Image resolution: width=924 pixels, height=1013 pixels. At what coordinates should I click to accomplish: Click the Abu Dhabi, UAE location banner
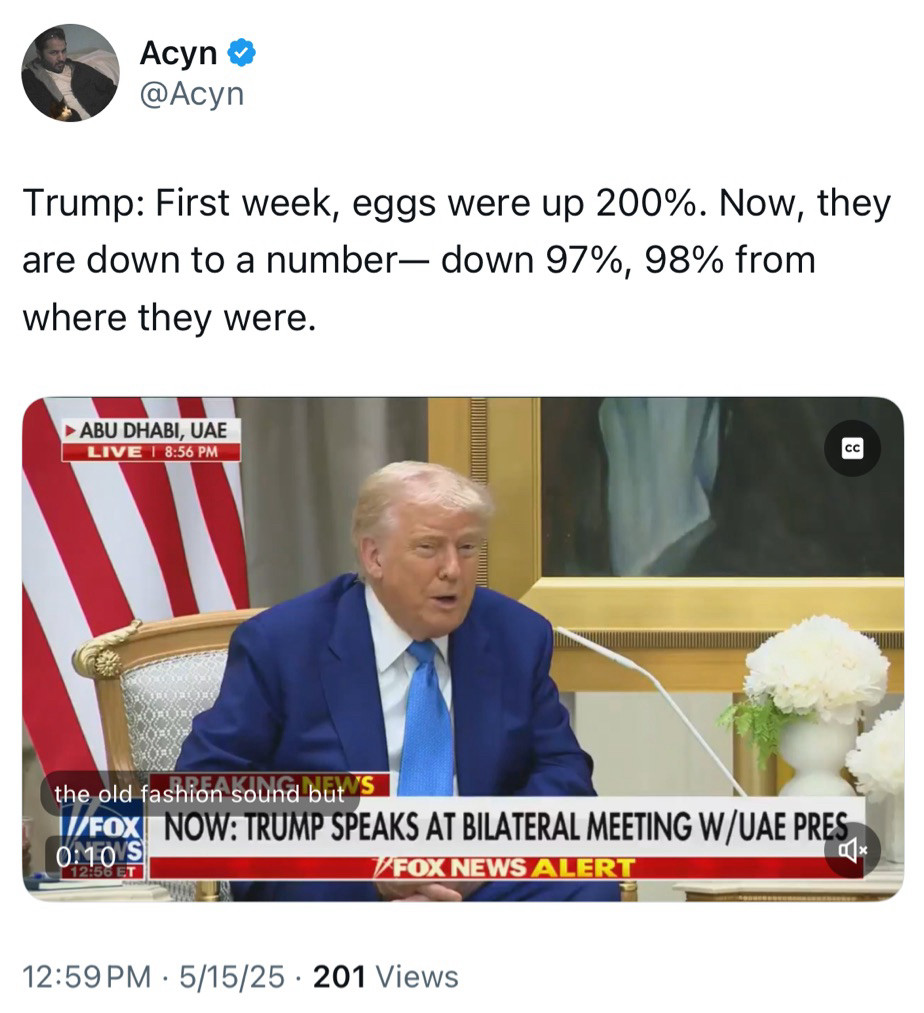(151, 430)
